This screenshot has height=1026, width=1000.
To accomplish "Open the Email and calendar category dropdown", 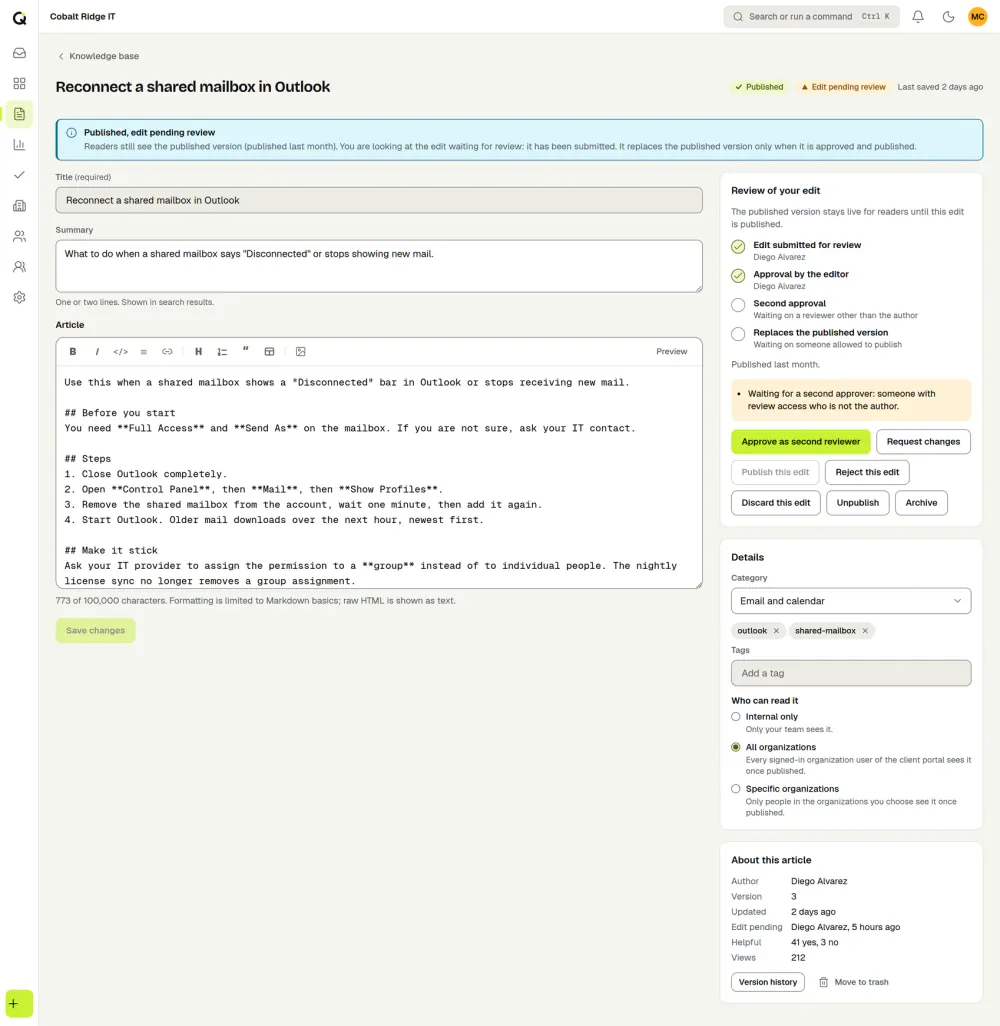I will tap(851, 601).
